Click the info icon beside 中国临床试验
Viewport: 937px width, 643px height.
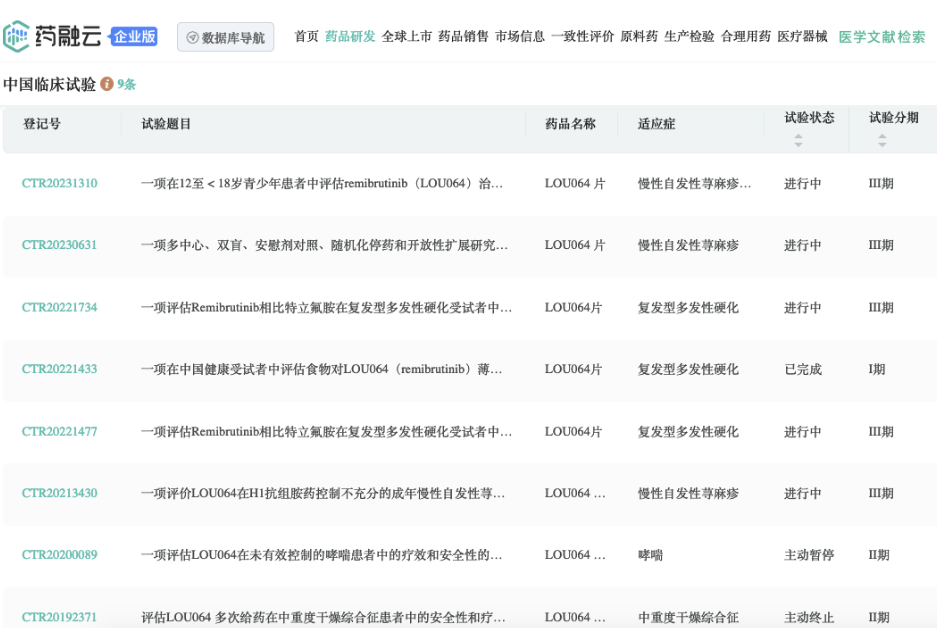tap(107, 85)
